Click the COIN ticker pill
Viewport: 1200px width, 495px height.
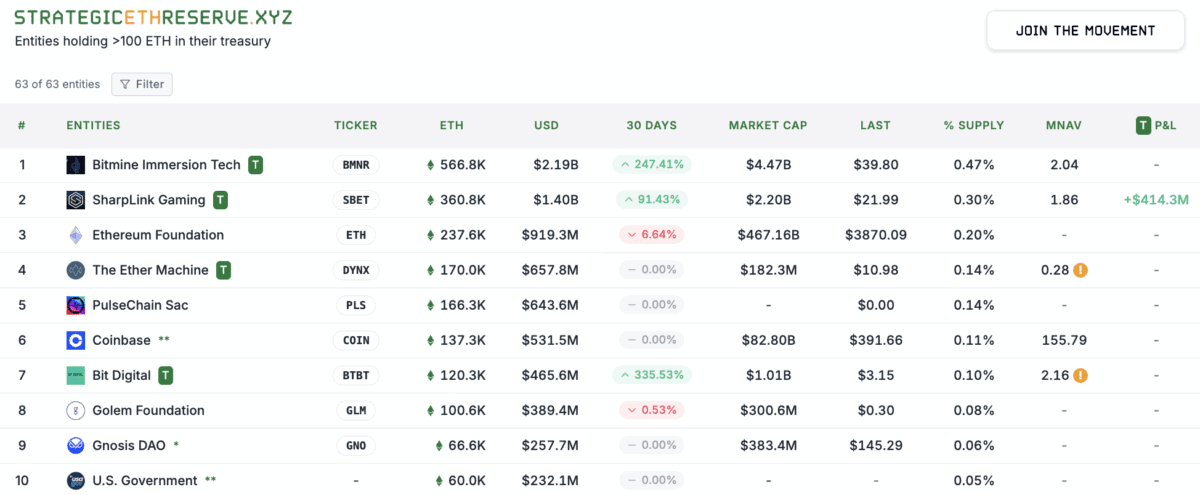coord(356,340)
